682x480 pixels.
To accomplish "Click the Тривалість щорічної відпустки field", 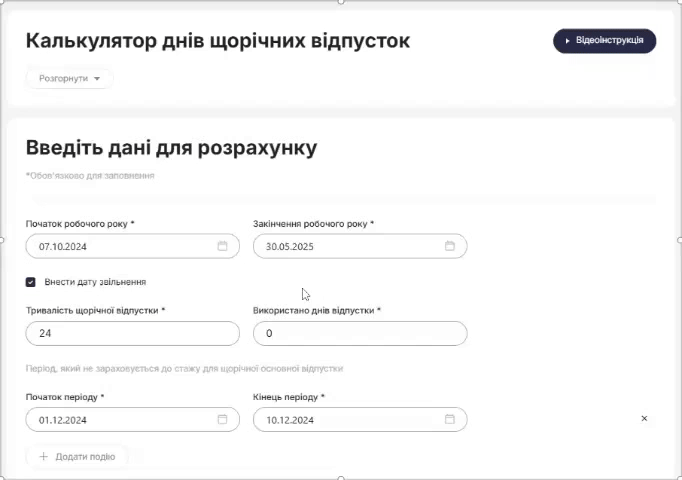I will tap(133, 333).
